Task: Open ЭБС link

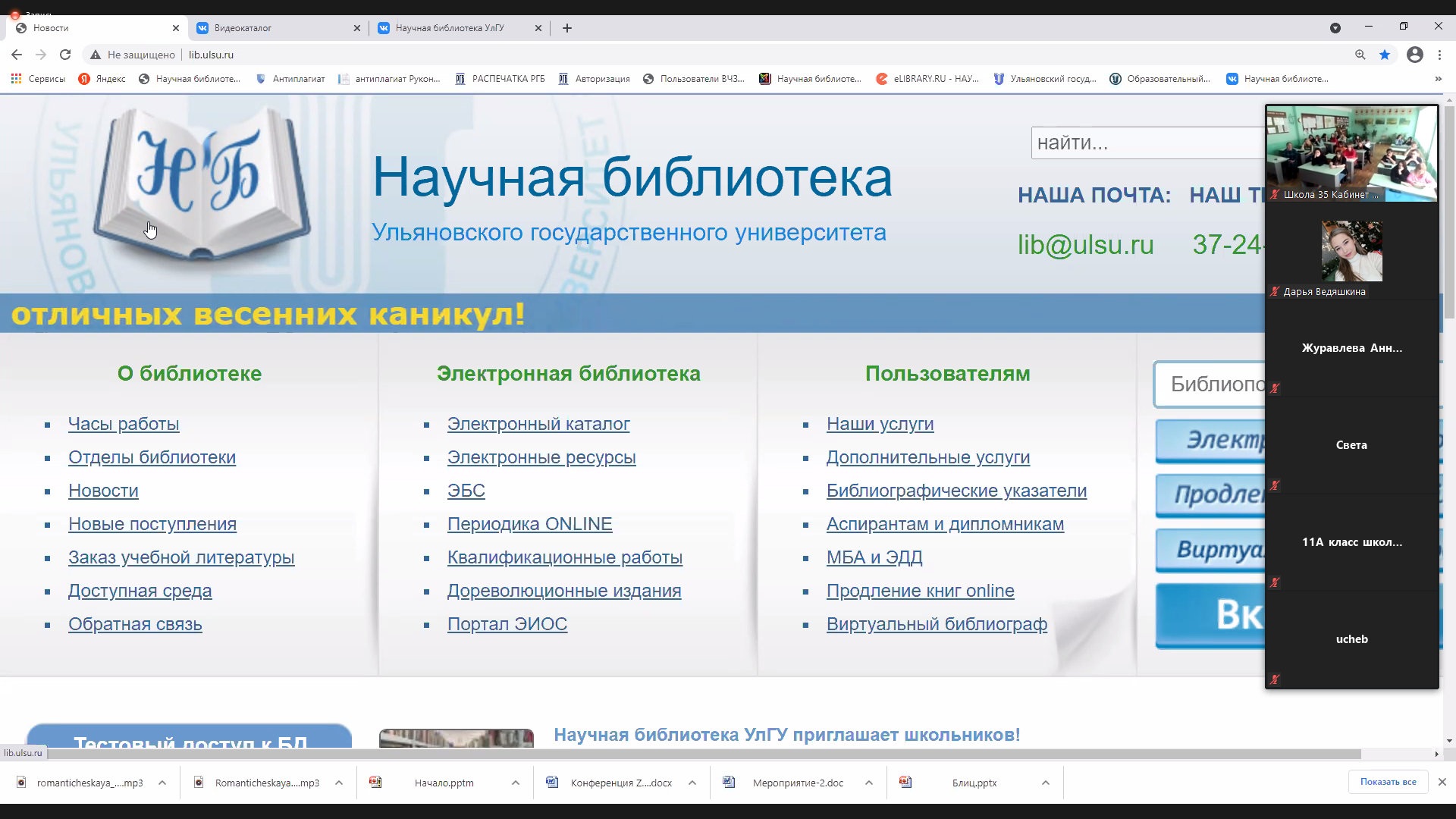Action: 466,491
